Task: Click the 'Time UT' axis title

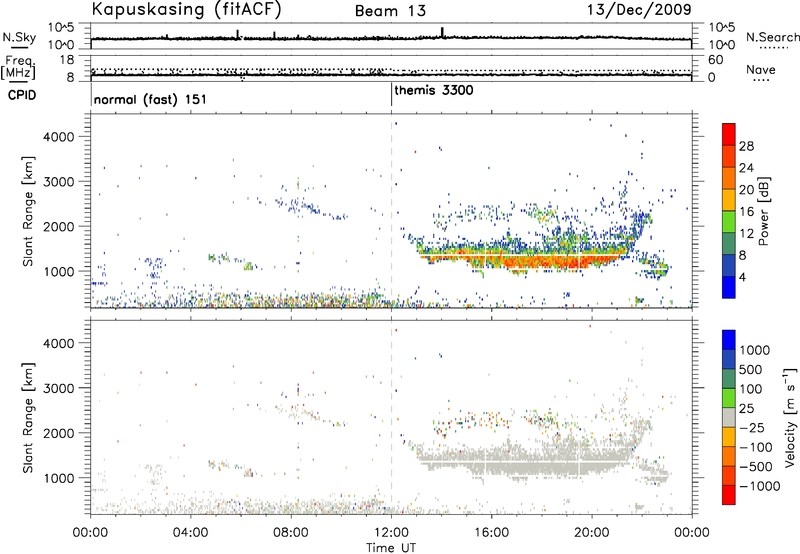Action: [x=391, y=548]
